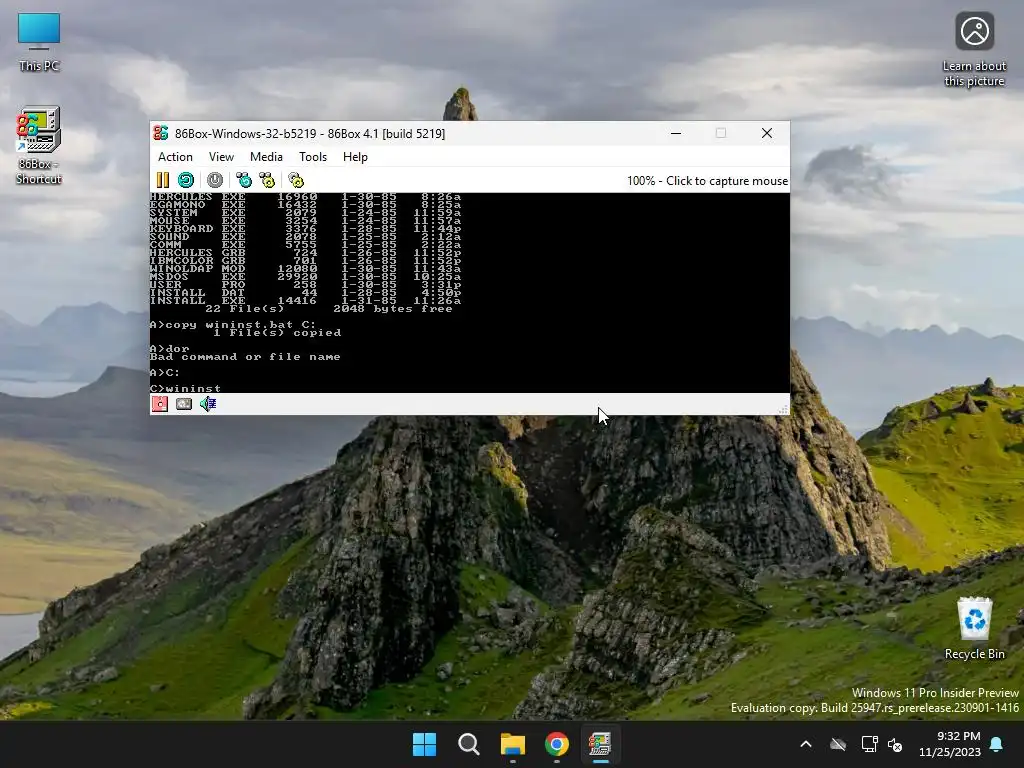Open the Action menu

click(x=175, y=157)
